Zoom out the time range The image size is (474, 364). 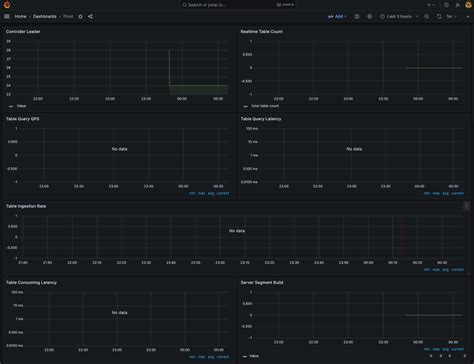tap(426, 16)
